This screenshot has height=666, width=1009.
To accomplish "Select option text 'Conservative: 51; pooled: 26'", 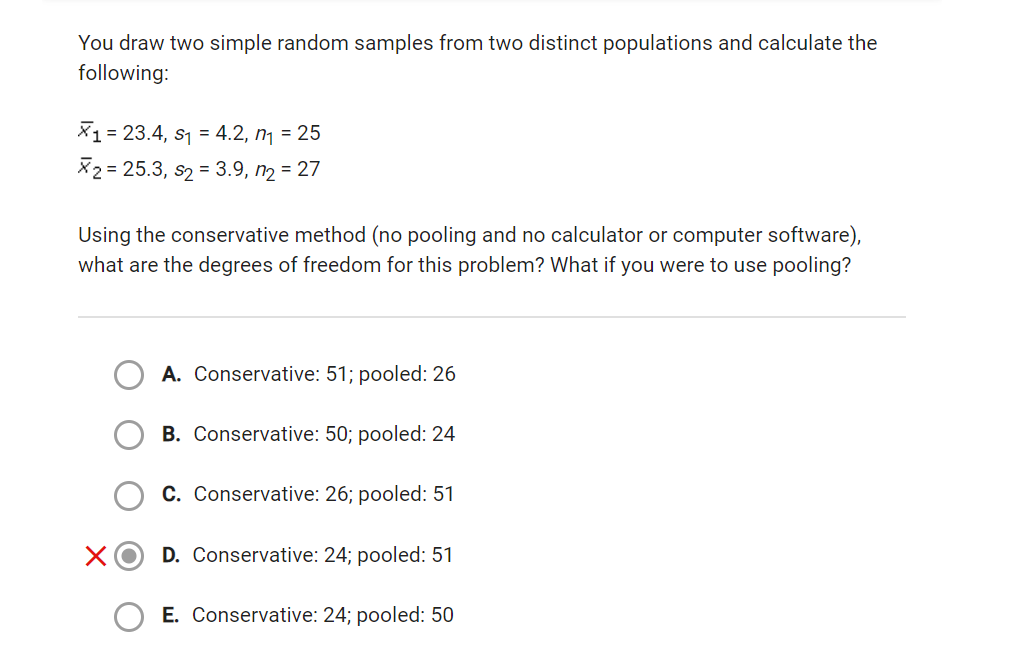I will 325,374.
